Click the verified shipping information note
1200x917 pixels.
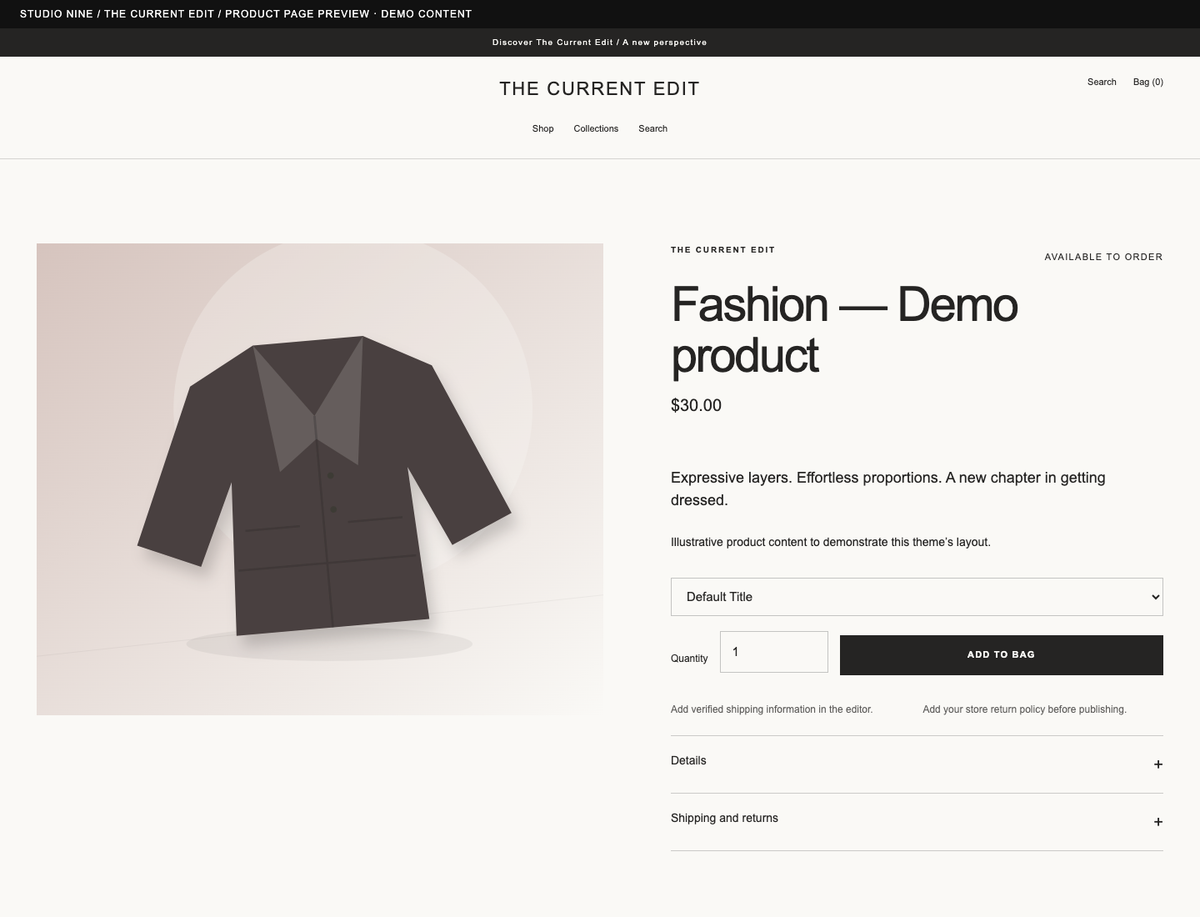(x=772, y=710)
